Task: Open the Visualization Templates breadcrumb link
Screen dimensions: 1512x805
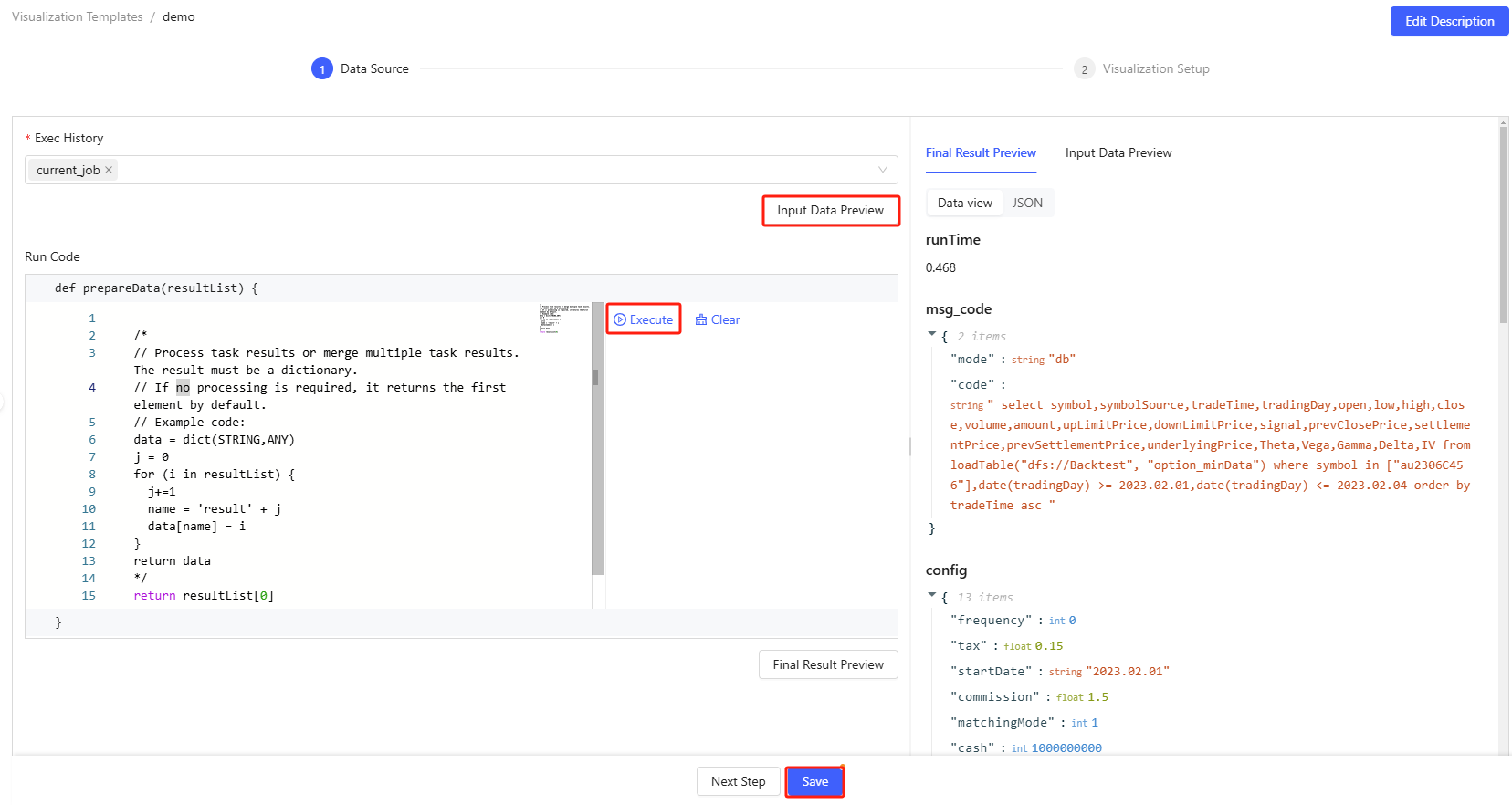Action: point(78,16)
